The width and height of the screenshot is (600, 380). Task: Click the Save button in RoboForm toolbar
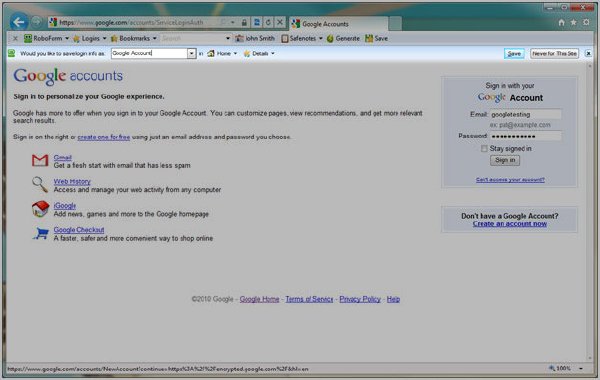pos(377,38)
